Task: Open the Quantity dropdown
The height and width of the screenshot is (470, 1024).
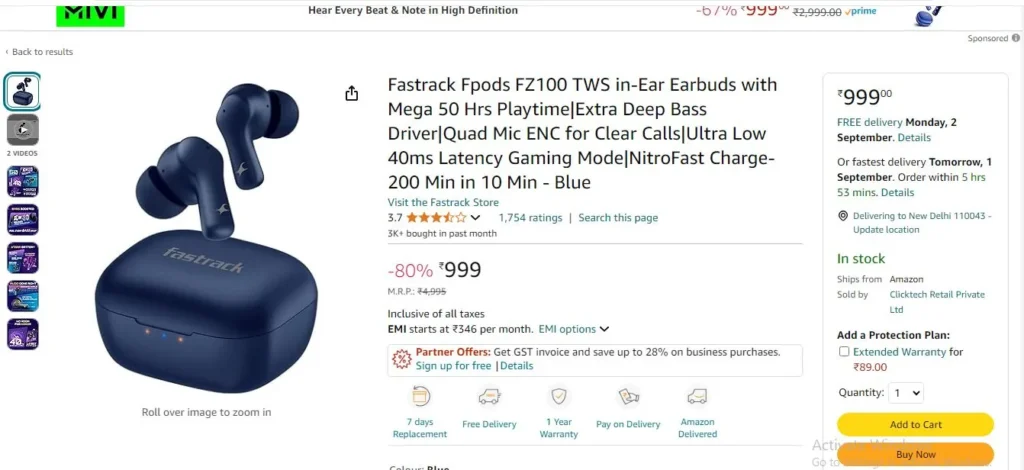Action: point(906,393)
